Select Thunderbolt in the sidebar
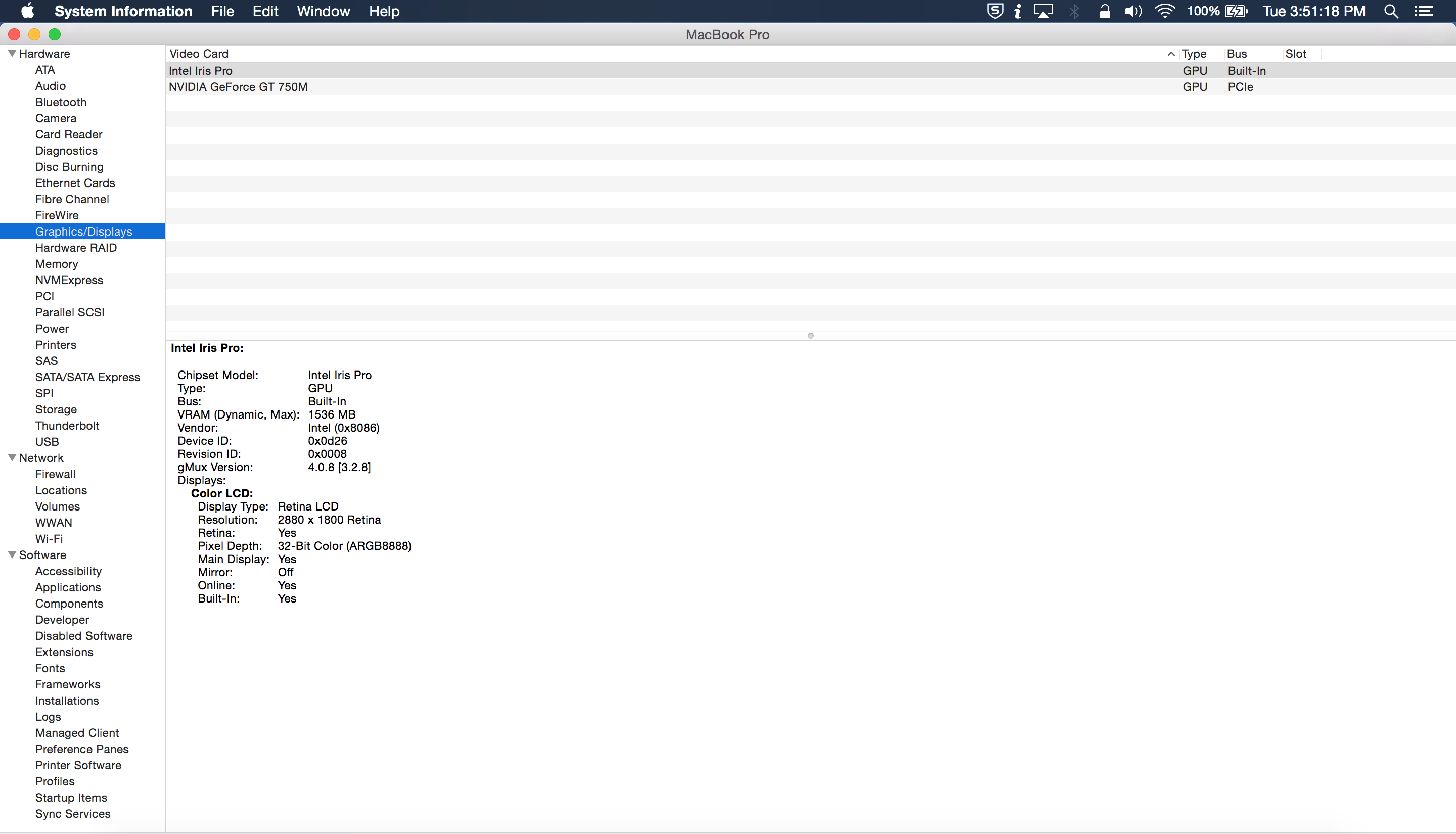 [x=67, y=426]
